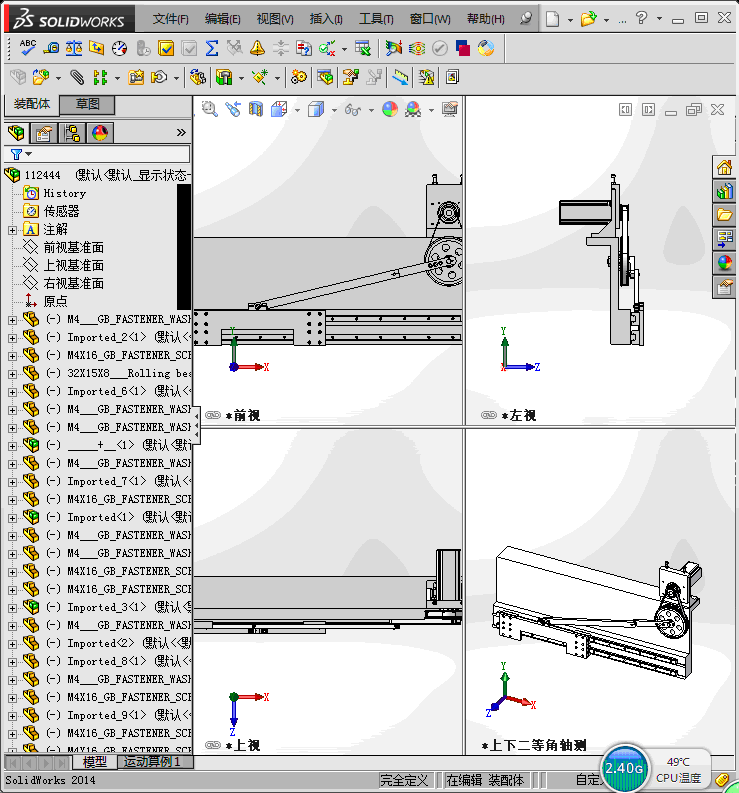Expand the 32X15X8 Rolling bearing node
This screenshot has height=793, width=739.
pyautogui.click(x=12, y=374)
